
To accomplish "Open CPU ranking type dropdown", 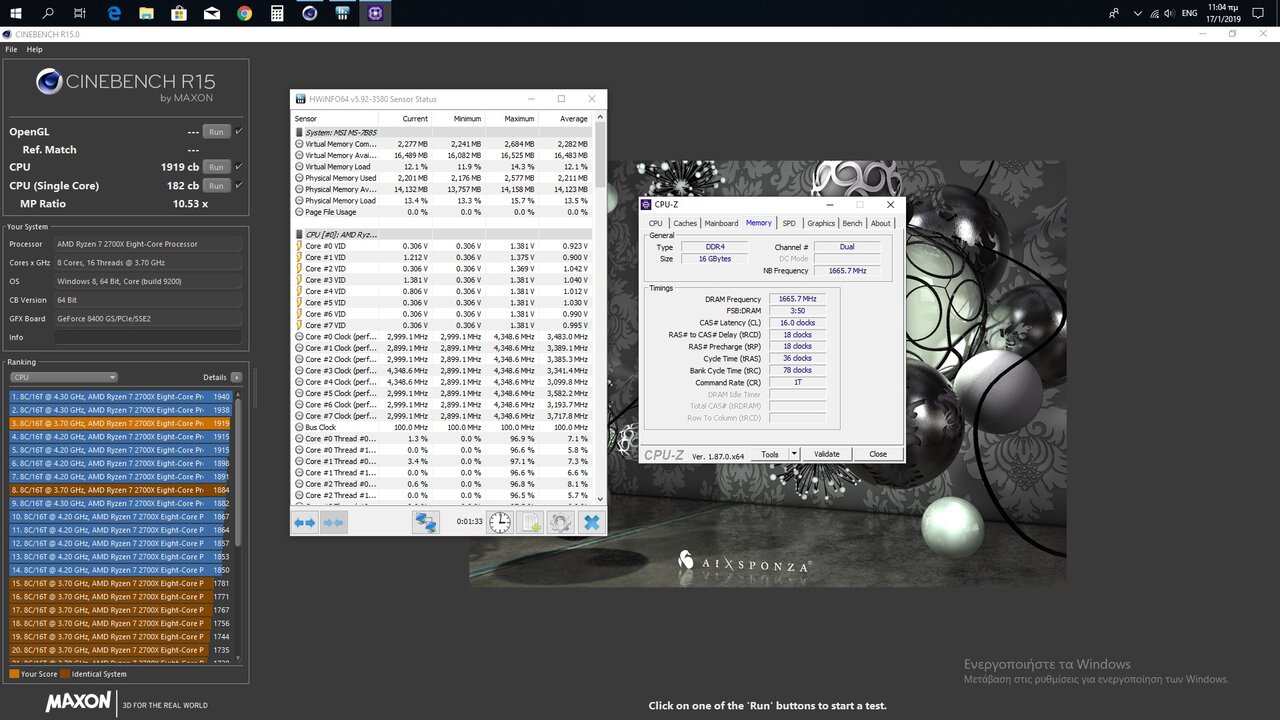I will (64, 377).
